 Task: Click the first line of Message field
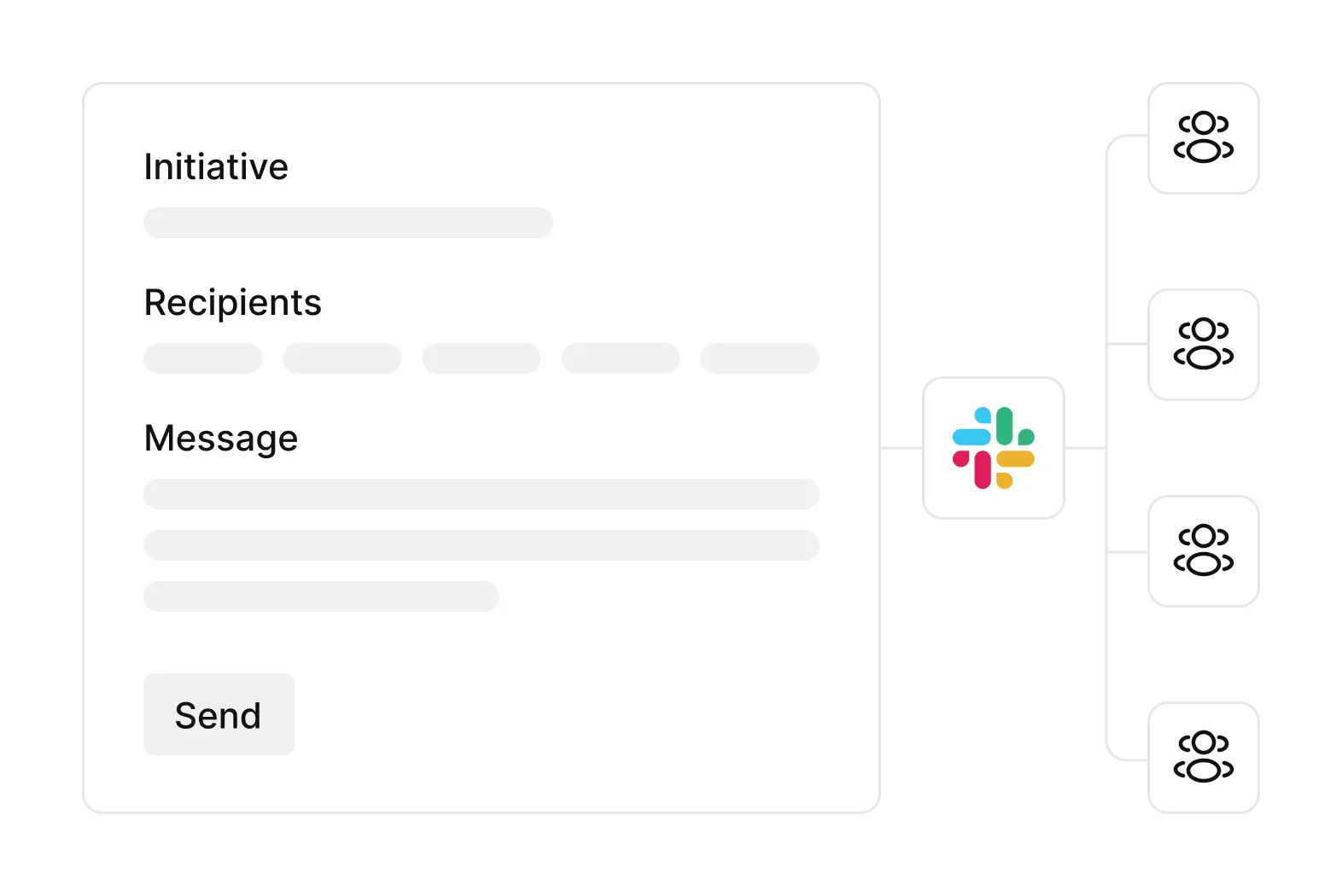click(x=481, y=494)
